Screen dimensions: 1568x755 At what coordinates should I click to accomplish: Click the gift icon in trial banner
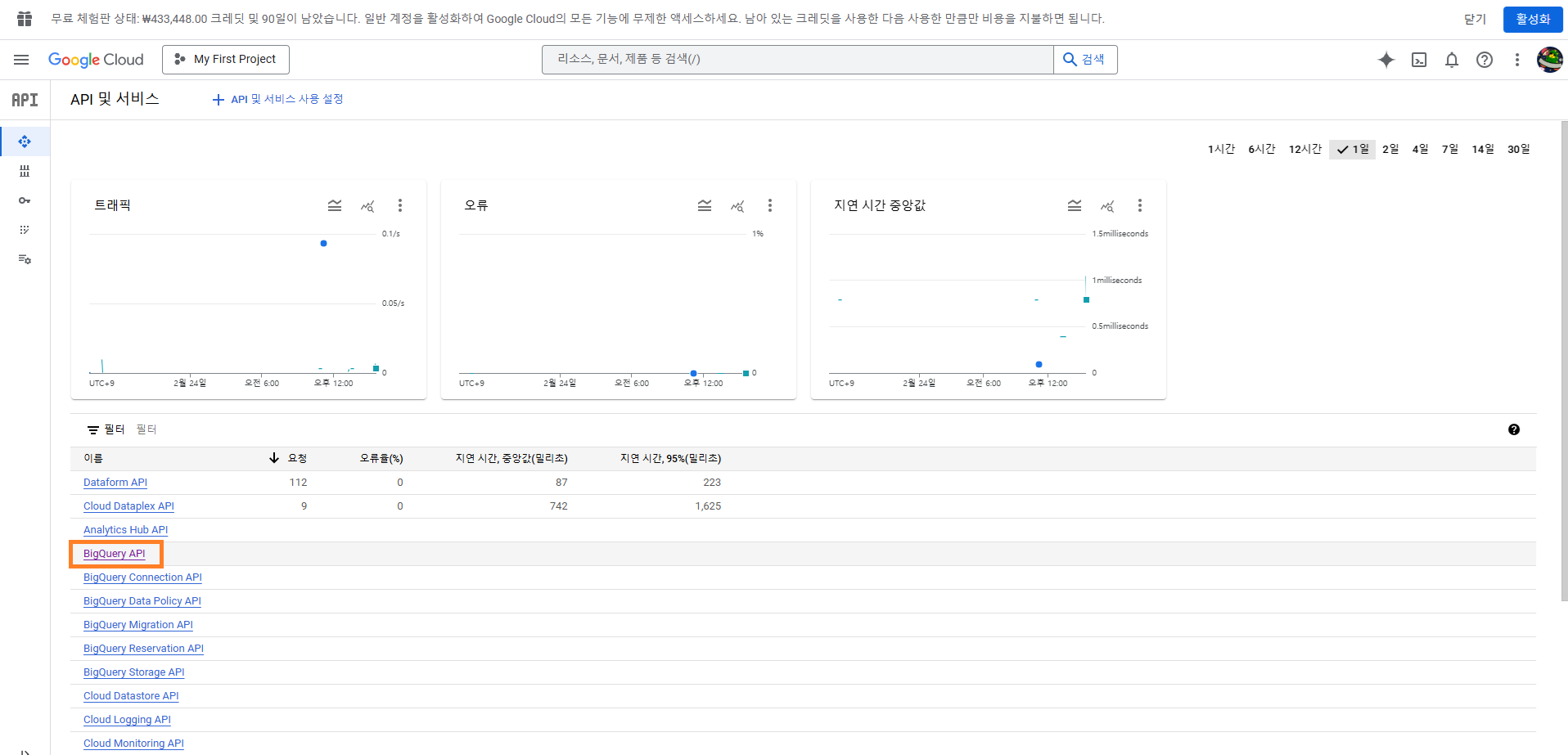pyautogui.click(x=25, y=19)
